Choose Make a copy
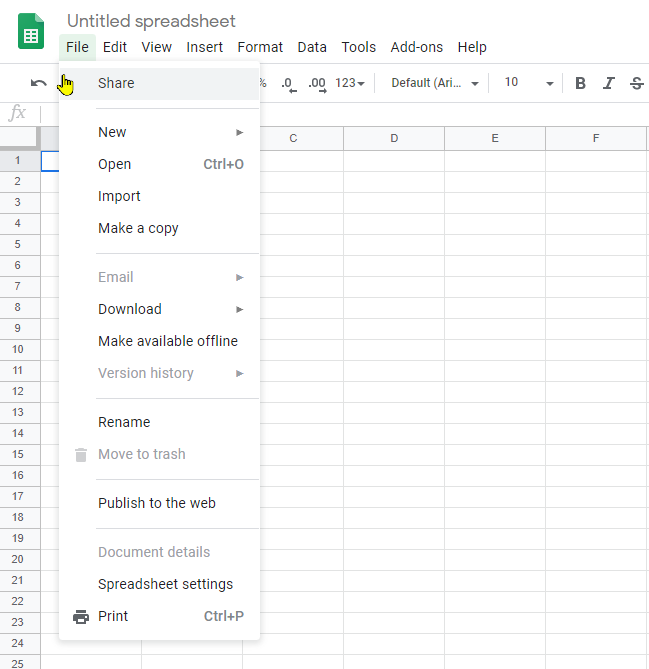The image size is (649, 669). [159, 228]
